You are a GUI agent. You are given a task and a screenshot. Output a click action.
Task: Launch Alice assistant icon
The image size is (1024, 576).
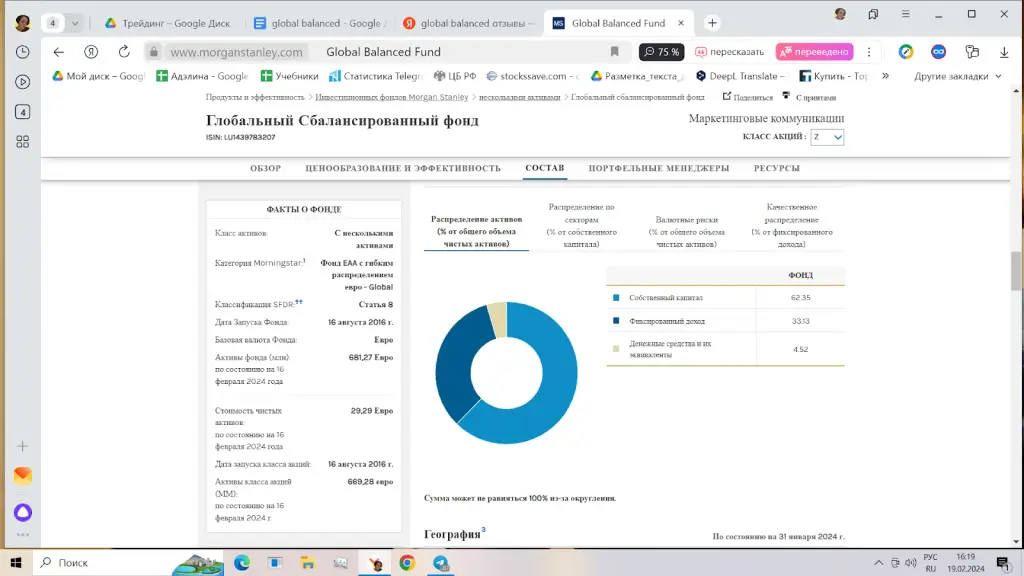coord(23,513)
